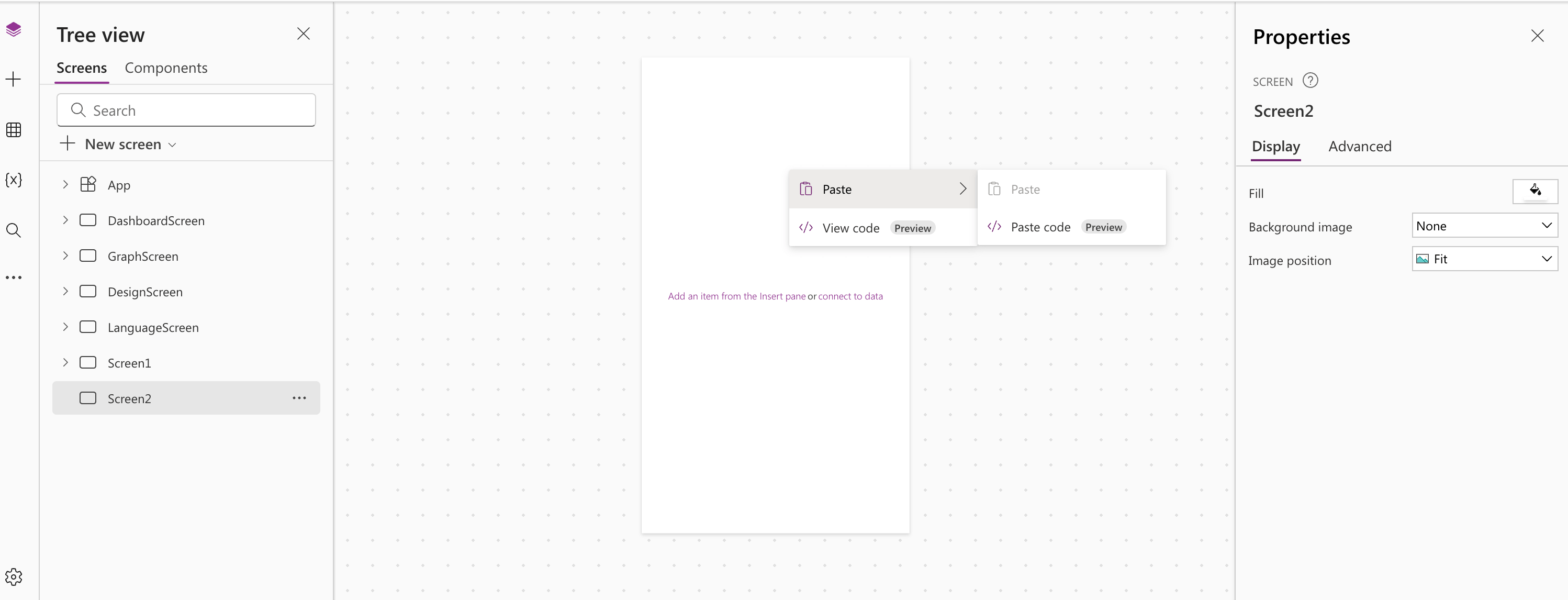Click the Preview badge beside View code
Viewport: 1568px width, 600px height.
tap(912, 228)
